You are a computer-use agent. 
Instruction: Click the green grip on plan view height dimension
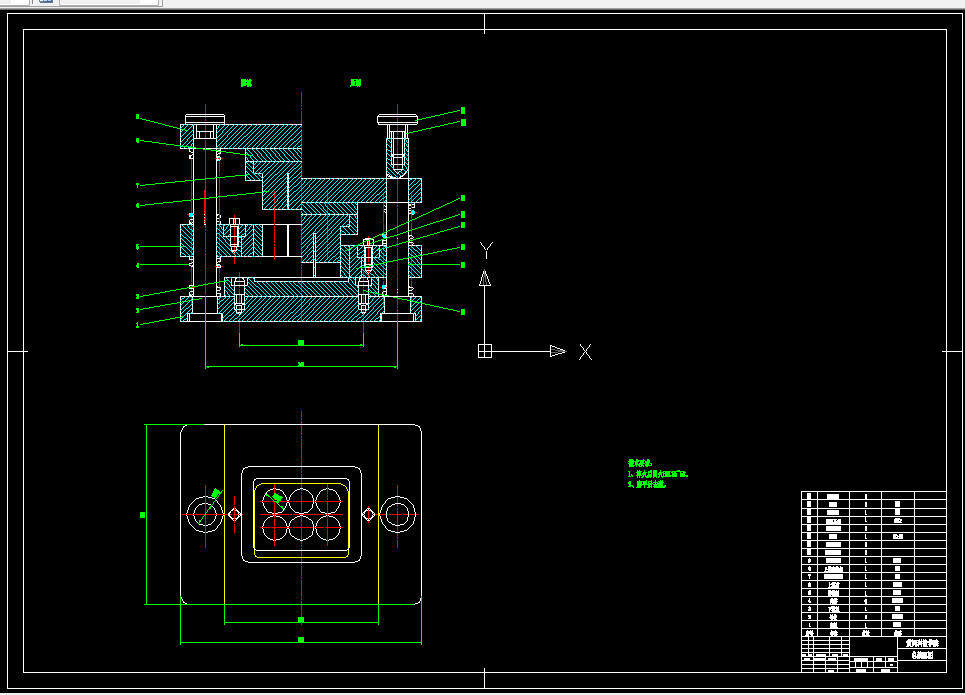point(143,515)
